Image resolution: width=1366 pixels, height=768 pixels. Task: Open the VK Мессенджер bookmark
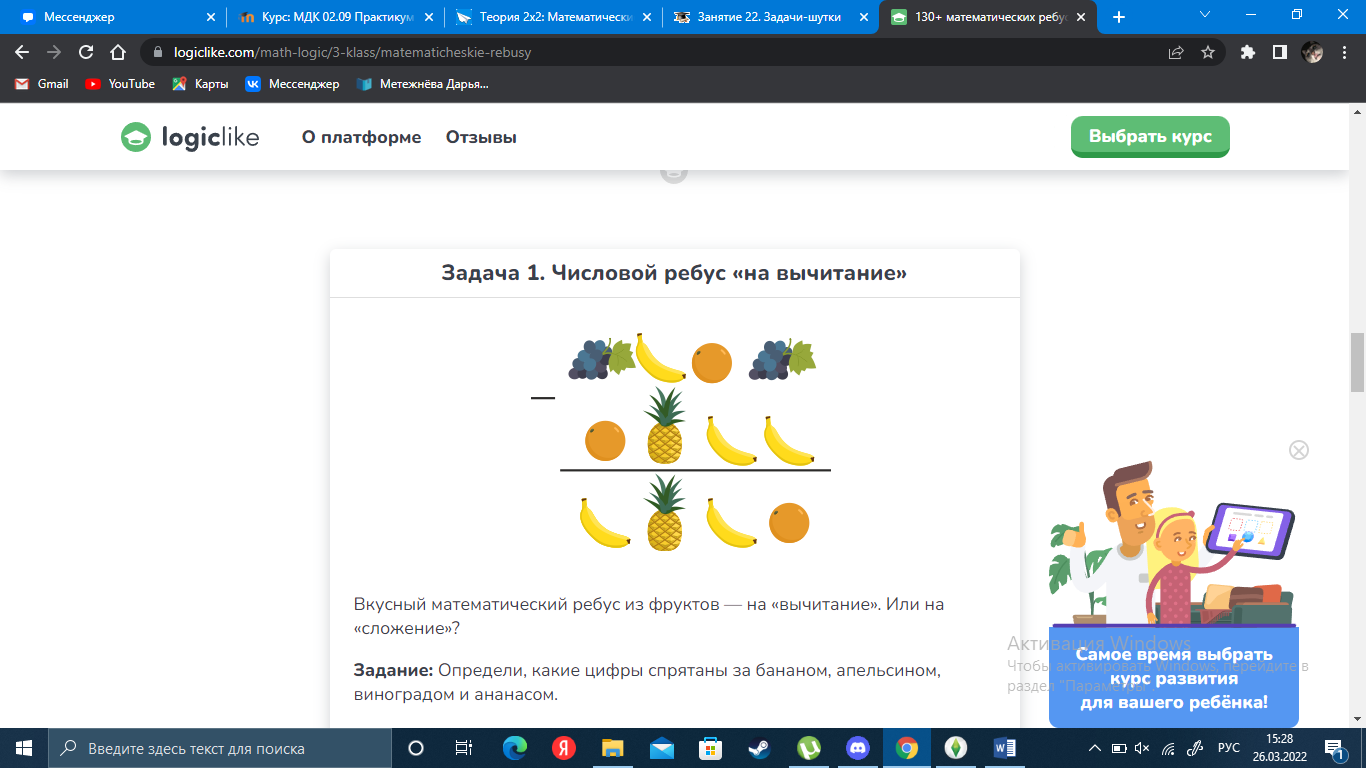coord(293,84)
